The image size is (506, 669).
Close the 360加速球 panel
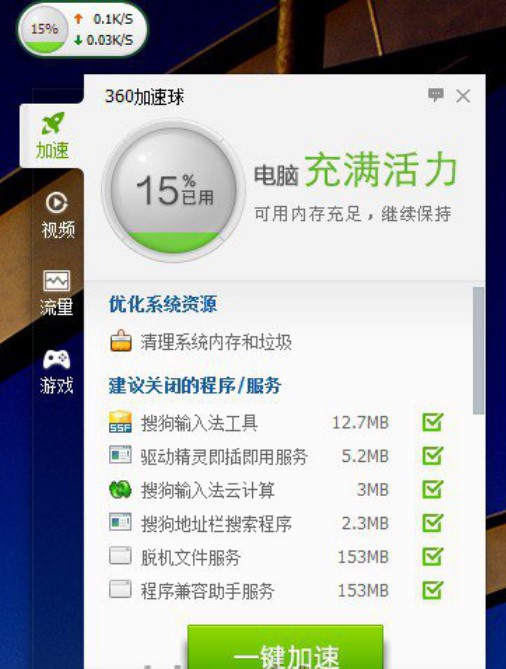pyautogui.click(x=463, y=96)
